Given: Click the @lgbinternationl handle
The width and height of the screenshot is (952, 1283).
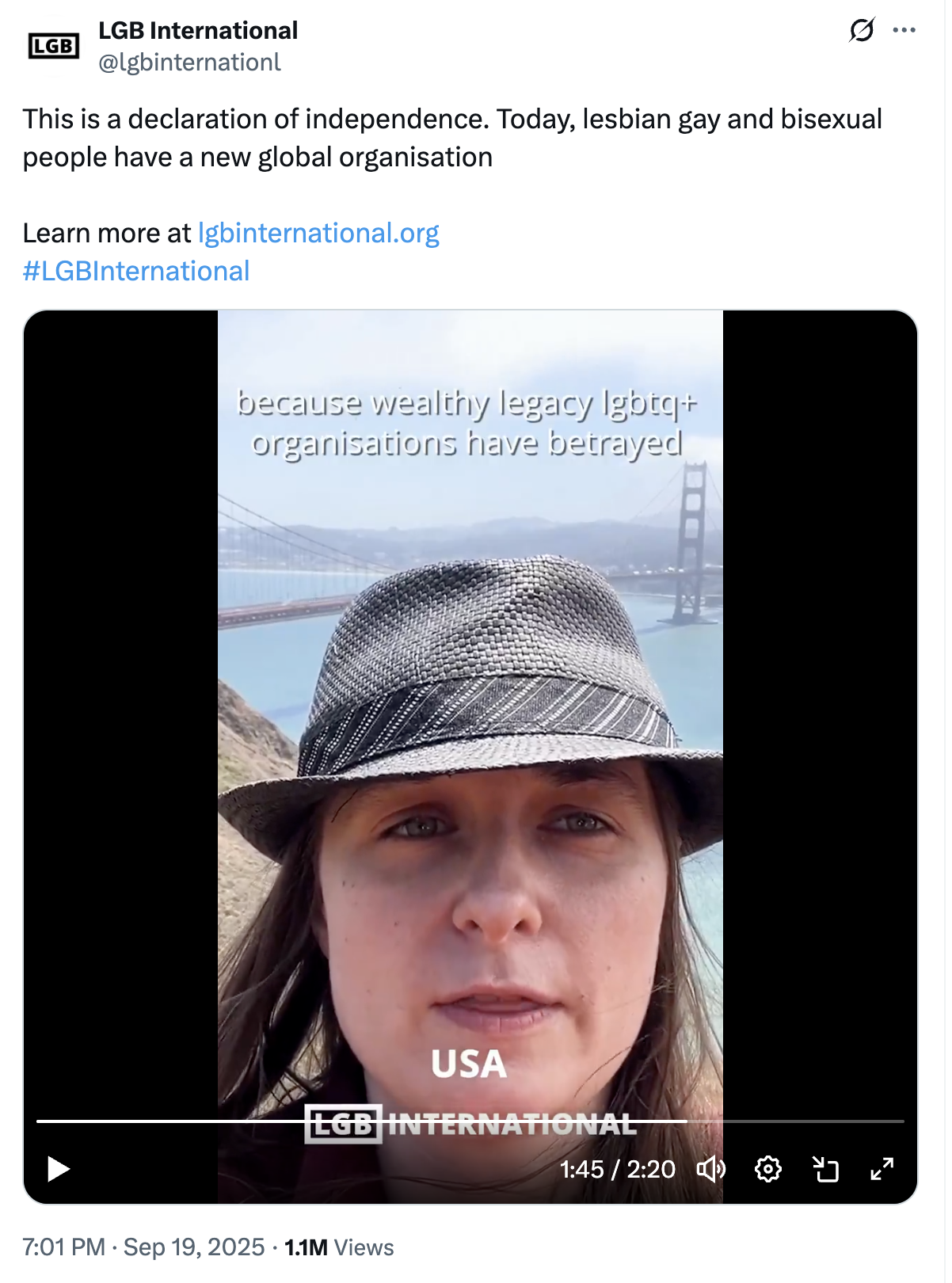Looking at the screenshot, I should [189, 63].
